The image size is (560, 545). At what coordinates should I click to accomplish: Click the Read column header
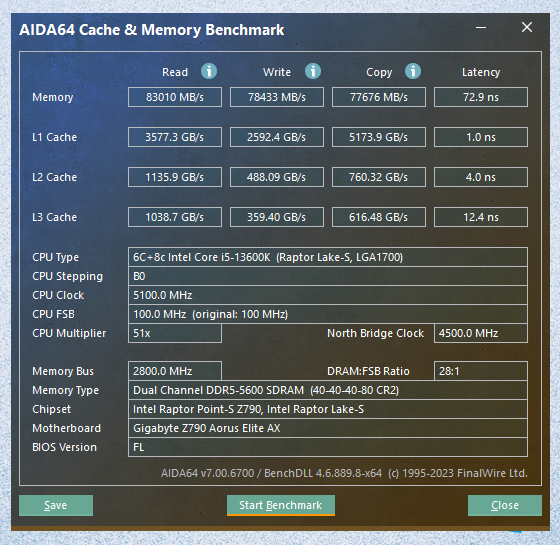click(x=175, y=72)
